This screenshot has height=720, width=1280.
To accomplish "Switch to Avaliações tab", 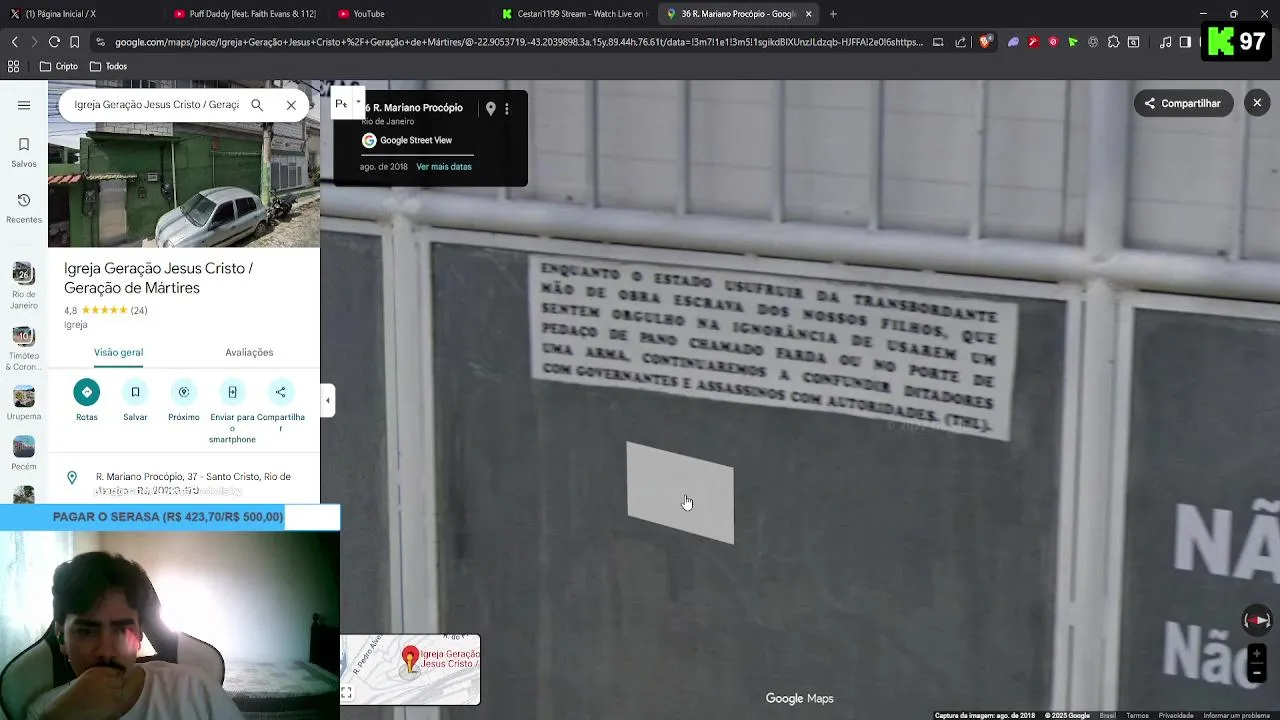I will pos(249,352).
